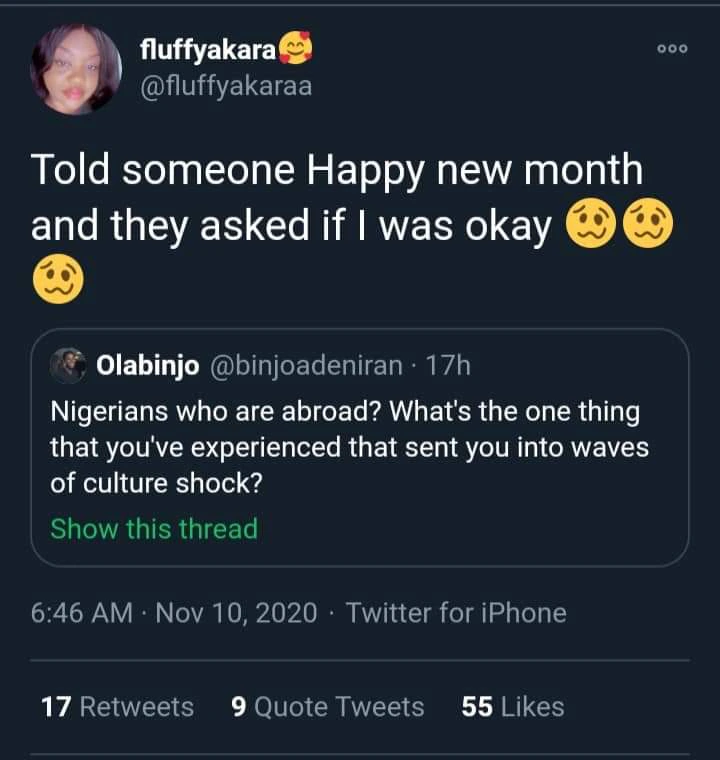View the 9 Quote Tweets list

(x=327, y=707)
